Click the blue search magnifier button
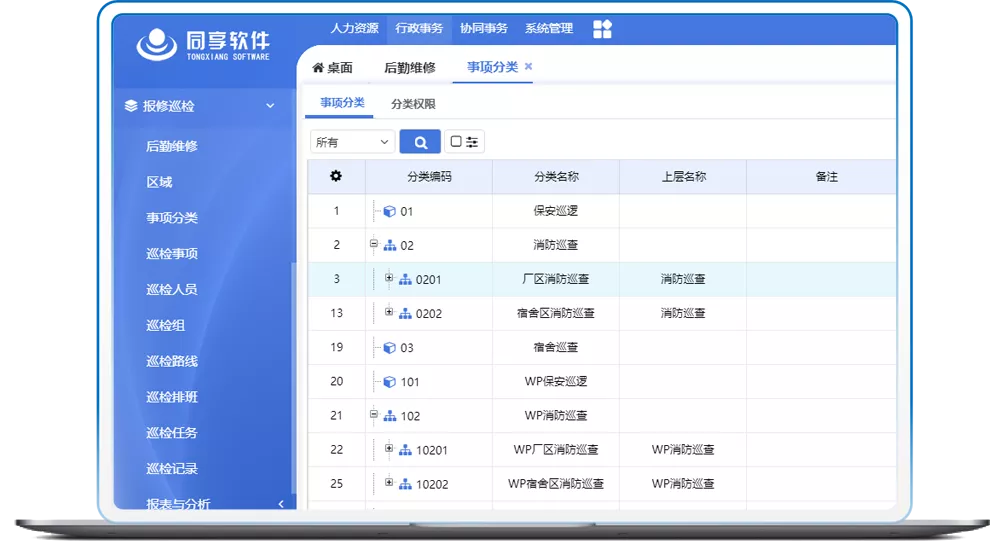This screenshot has width=1000, height=546. coord(420,142)
